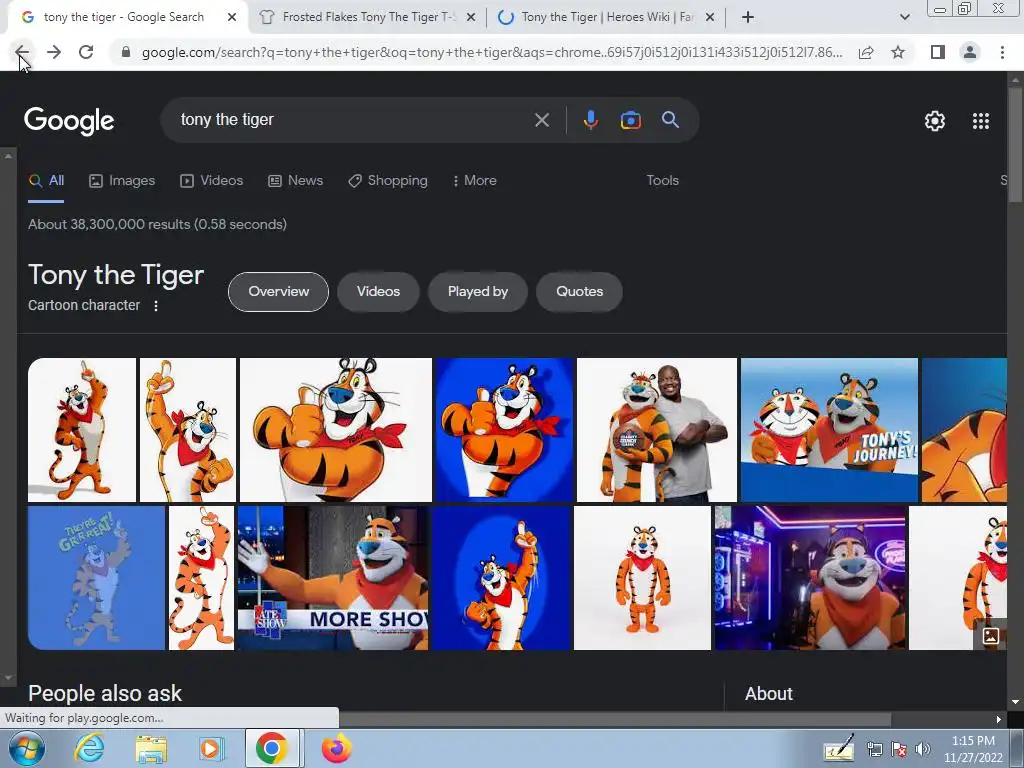Open the large thumbs-up Tony image on white
Viewport: 1024px width, 768px height.
(x=336, y=430)
